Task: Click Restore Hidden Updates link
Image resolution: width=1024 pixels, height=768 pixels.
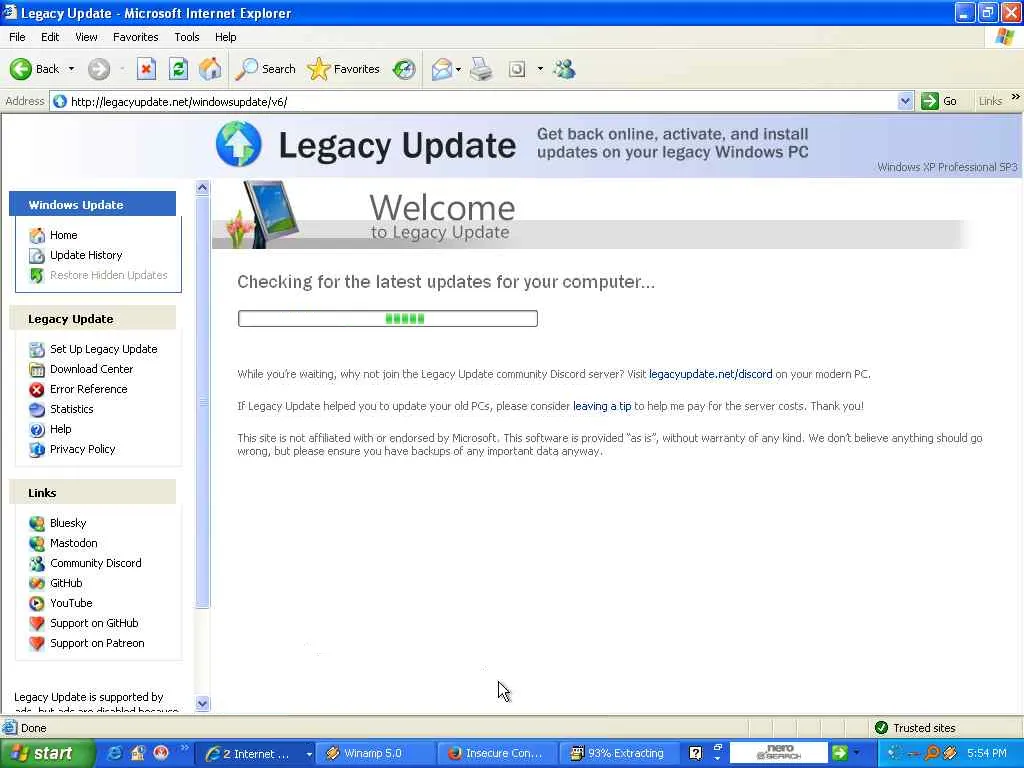Action: (x=108, y=276)
